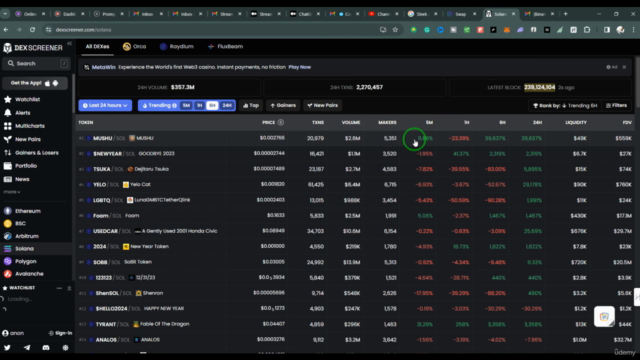
Task: Open Gainers & Losers in sidebar
Action: coord(31,153)
